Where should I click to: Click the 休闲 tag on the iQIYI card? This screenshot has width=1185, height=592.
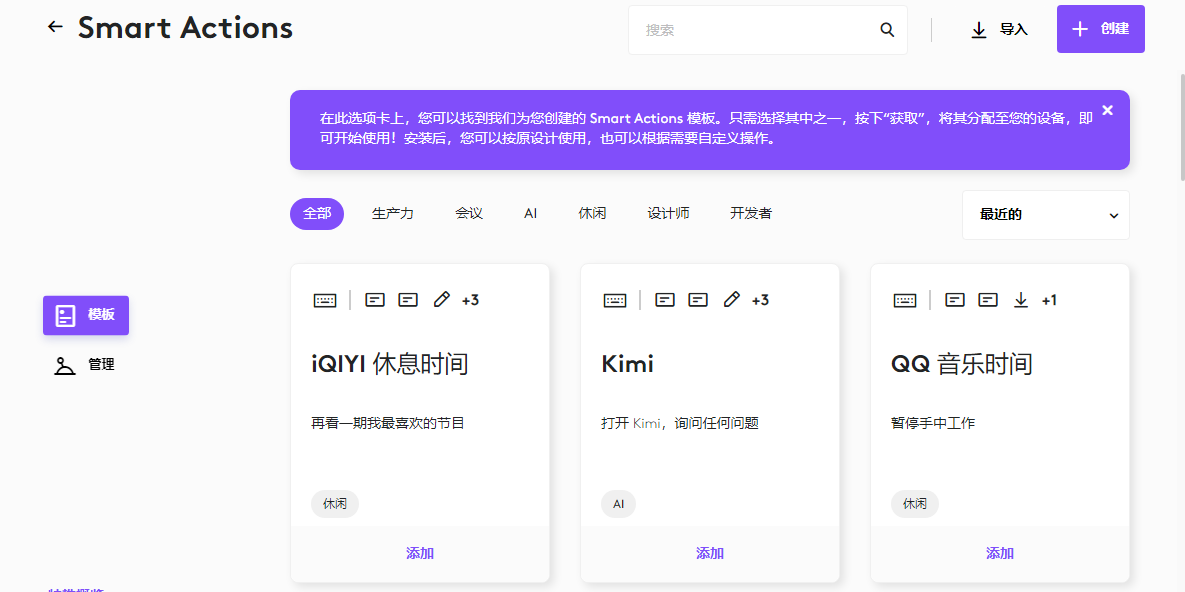[x=335, y=504]
